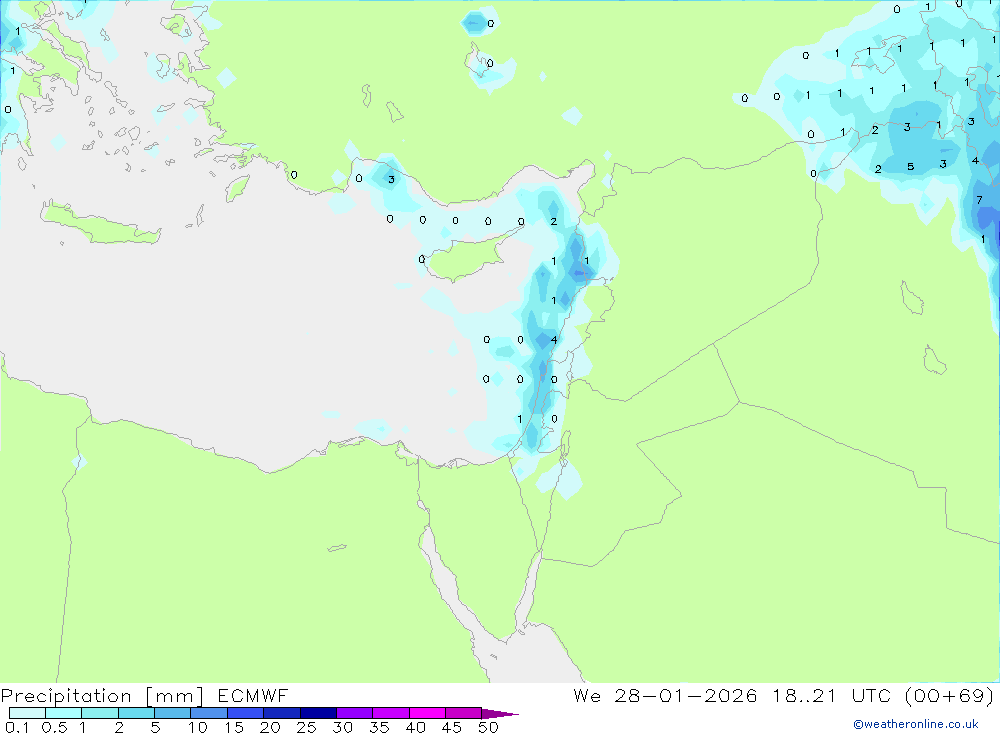
Task: Click the legend swatch between 20 and 25
Action: pos(281,713)
